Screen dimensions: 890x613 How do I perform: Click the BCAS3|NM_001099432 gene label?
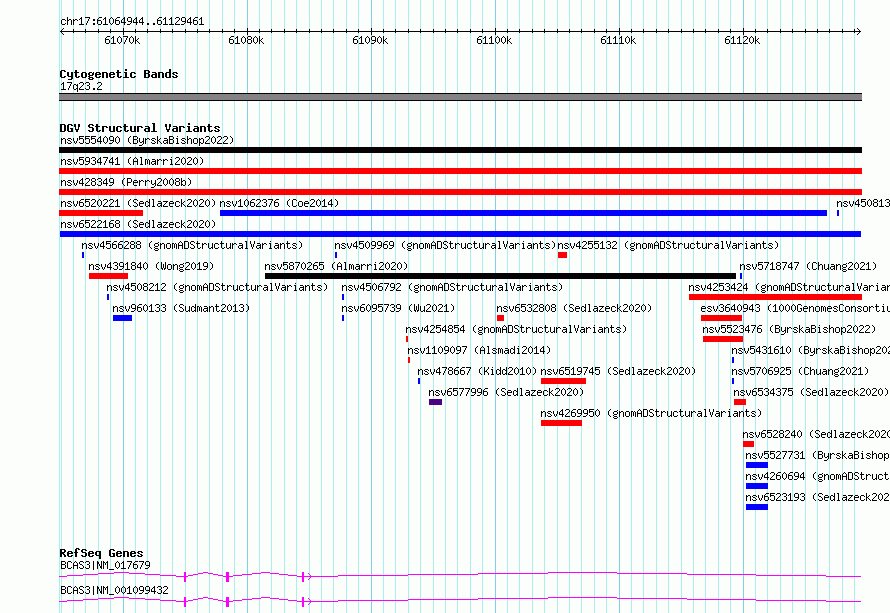114,590
